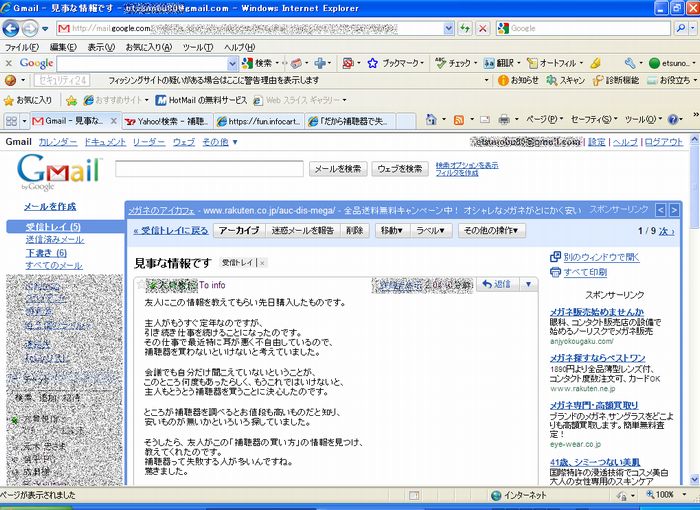Click the search magnifier beside the Google box
The width and height of the screenshot is (700, 510).
pos(681,29)
